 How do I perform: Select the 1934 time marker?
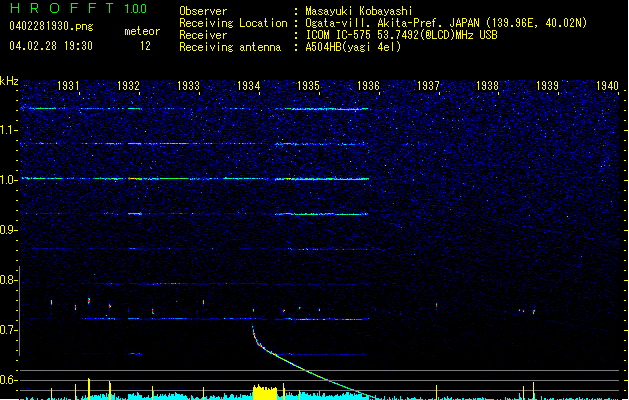[x=249, y=87]
